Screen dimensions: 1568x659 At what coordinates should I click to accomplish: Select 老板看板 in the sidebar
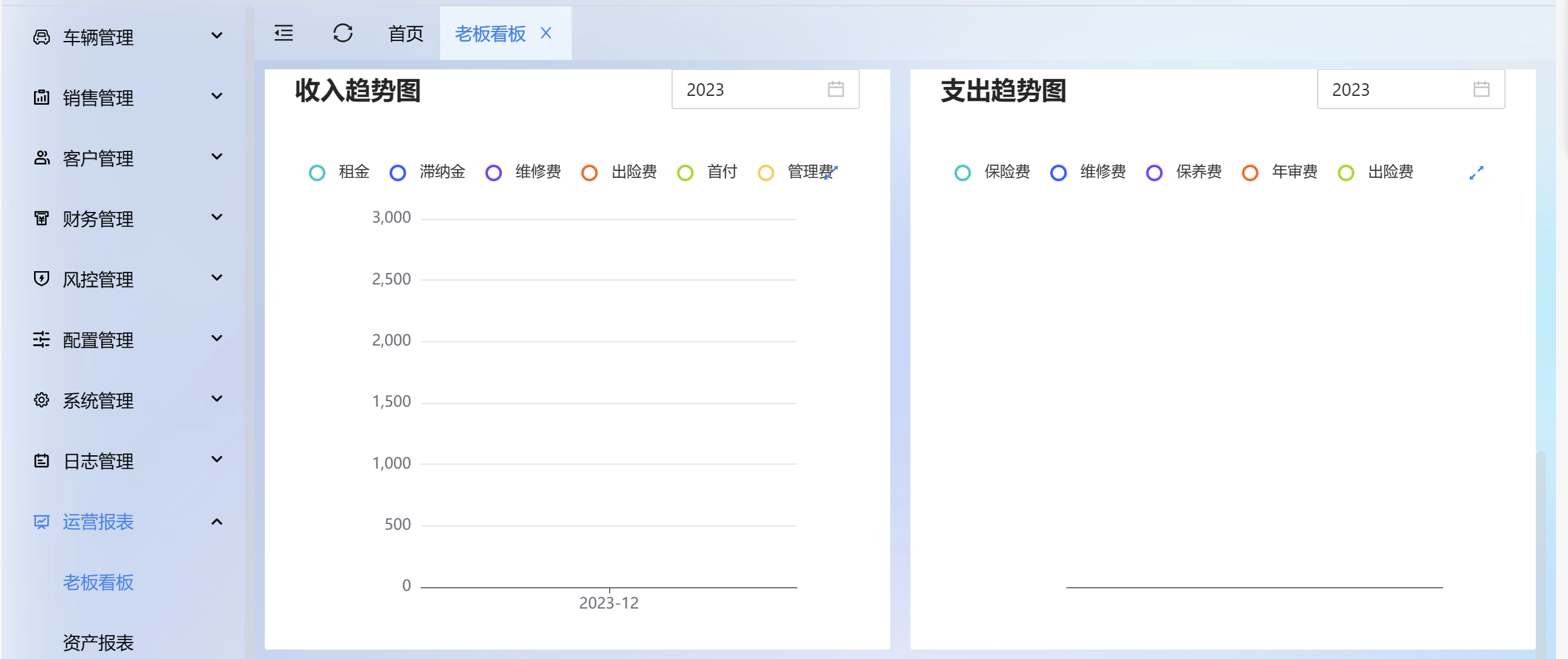point(98,582)
